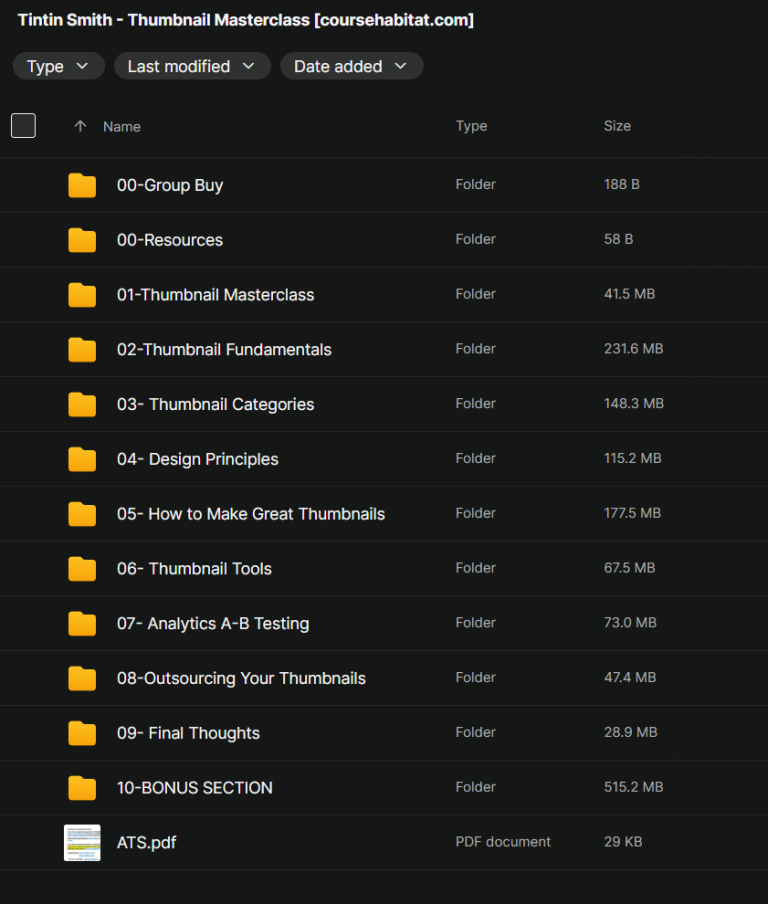Screen dimensions: 768x904
Task: Open the Type filter dropdown
Action: [x=58, y=66]
